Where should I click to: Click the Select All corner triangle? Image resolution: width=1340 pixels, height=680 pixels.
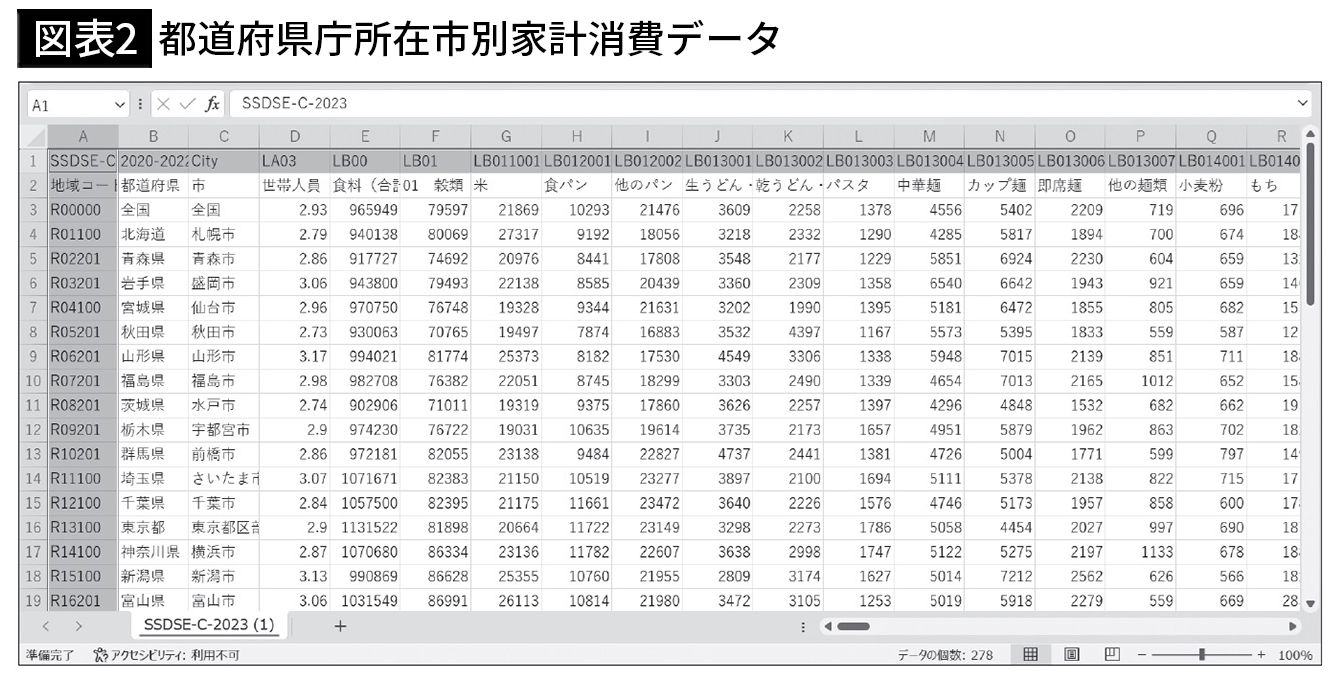click(35, 137)
